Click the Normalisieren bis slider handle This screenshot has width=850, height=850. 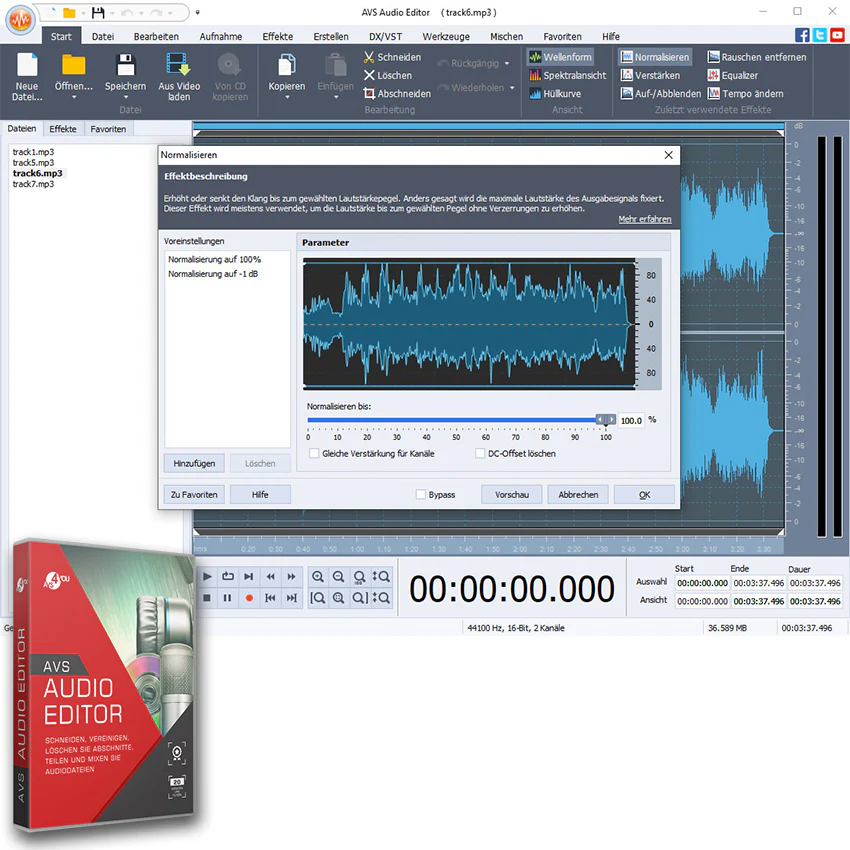point(606,420)
